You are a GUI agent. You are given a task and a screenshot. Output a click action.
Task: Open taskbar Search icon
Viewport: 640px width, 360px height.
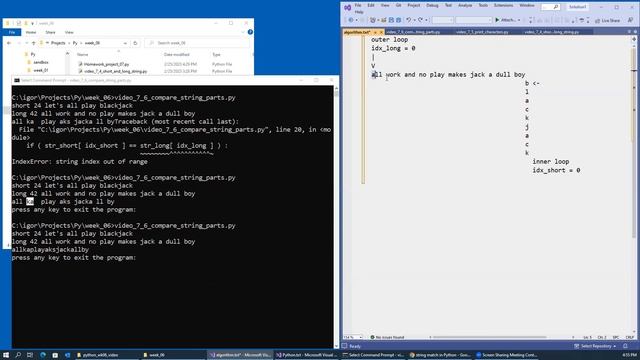18,355
